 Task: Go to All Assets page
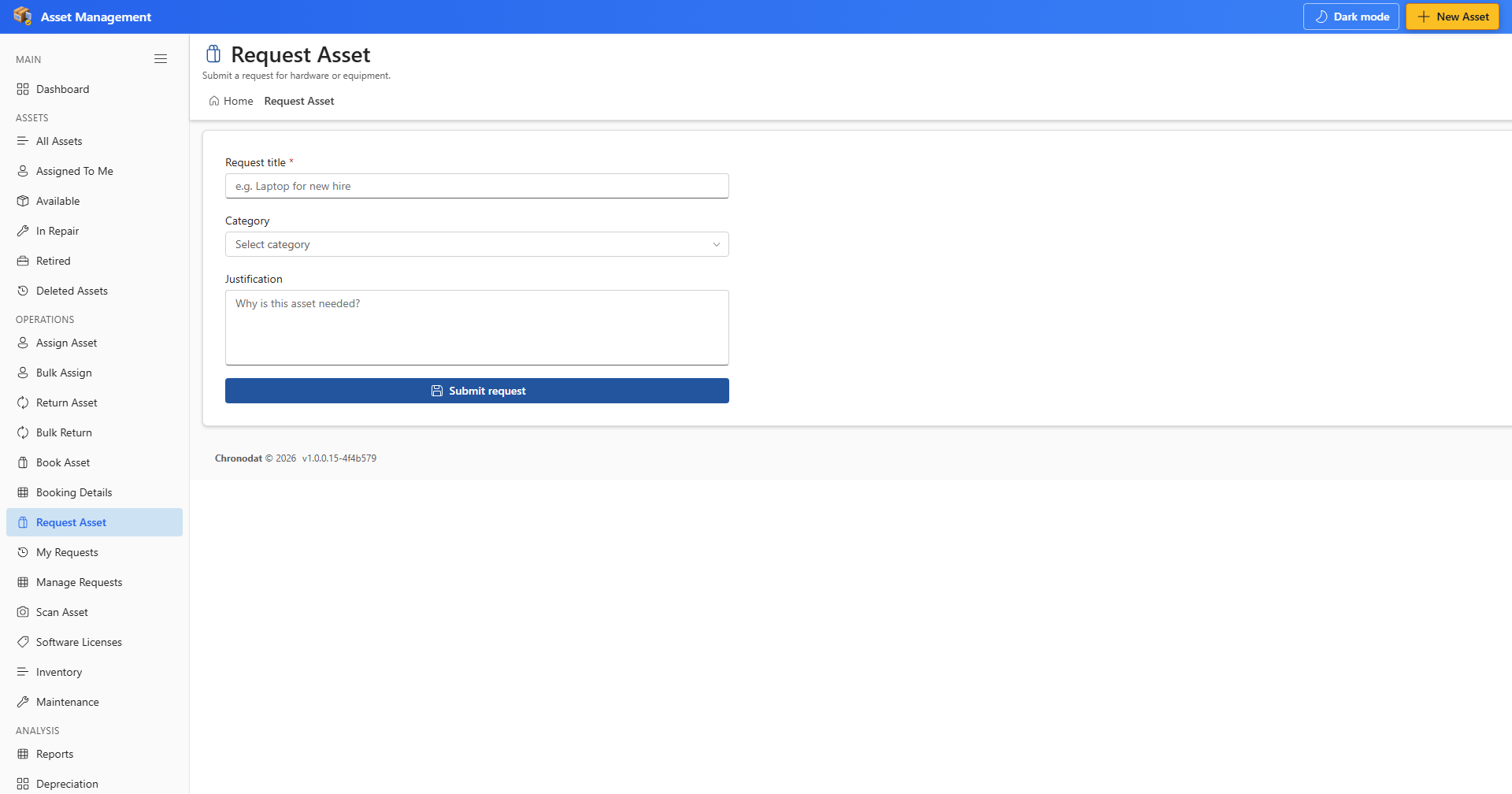coord(94,141)
